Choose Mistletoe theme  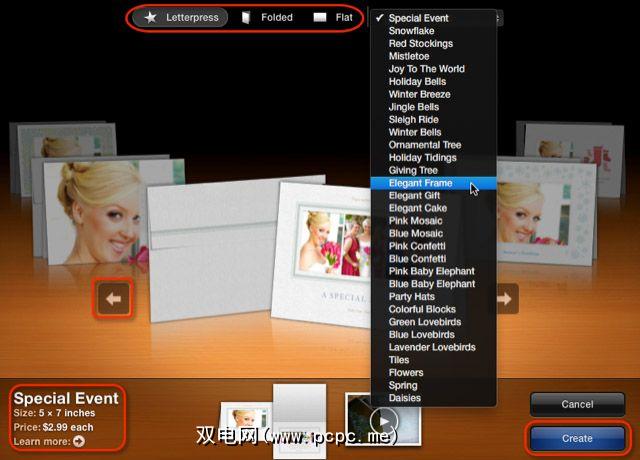(x=433, y=56)
